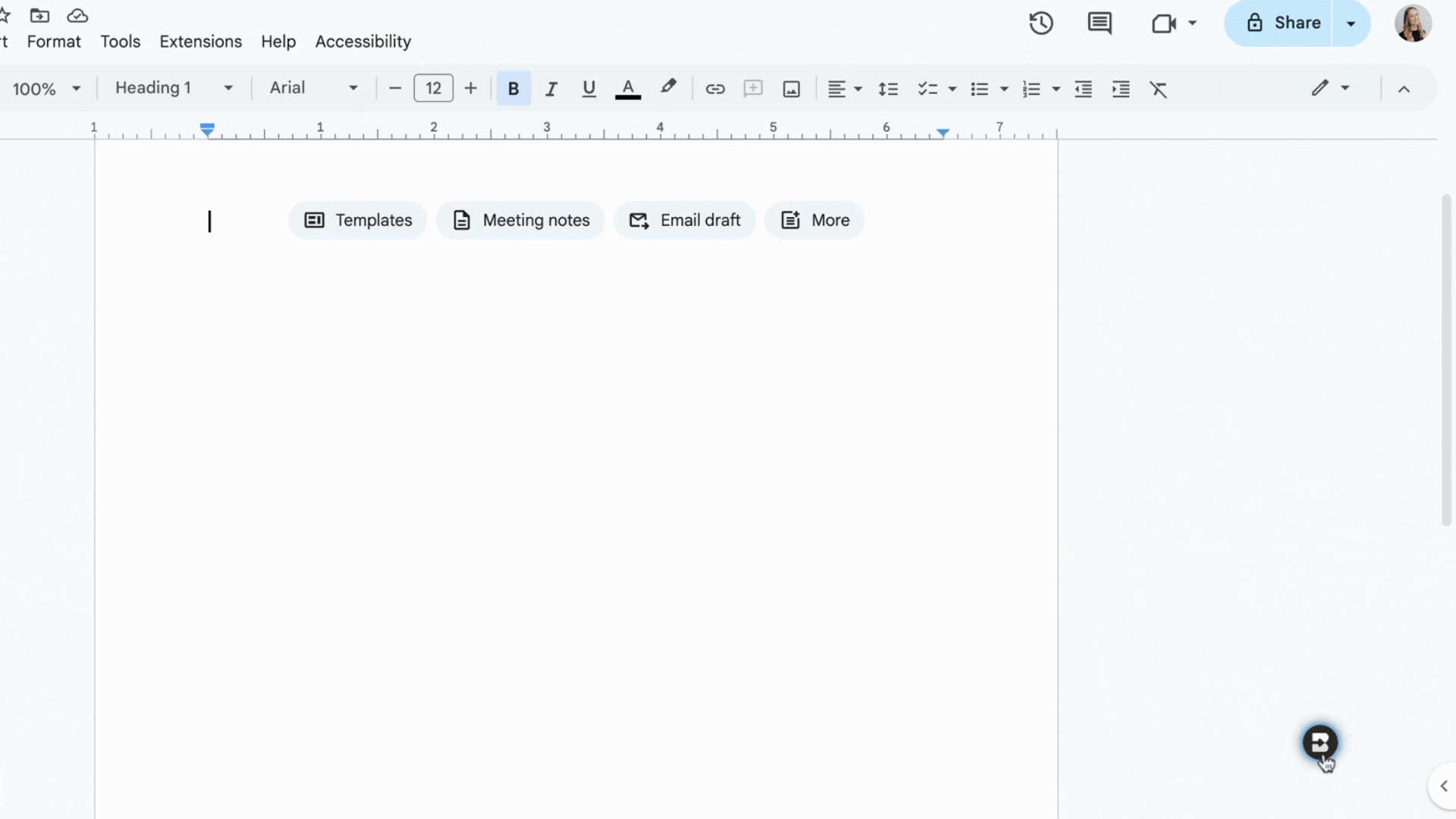1456x819 pixels.
Task: Click the font size input field
Action: pyautogui.click(x=433, y=88)
